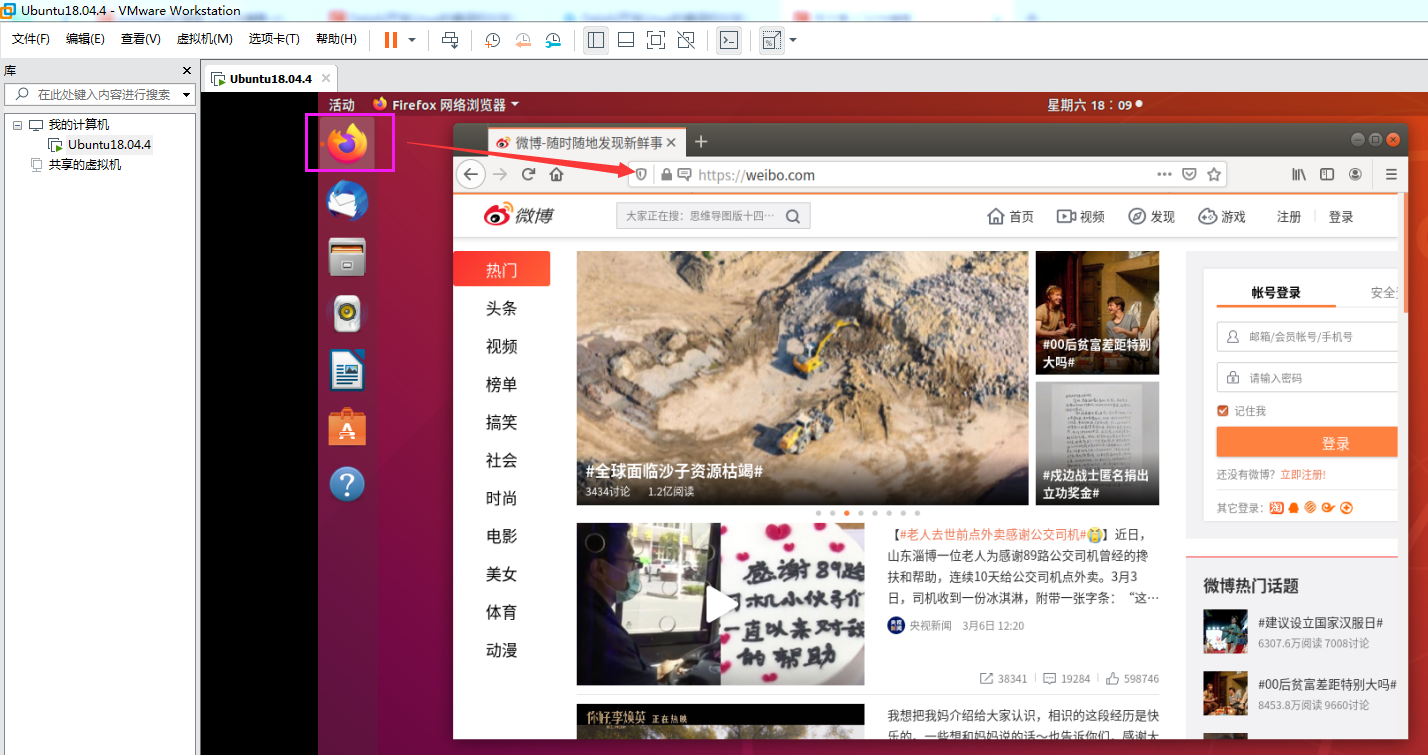The image size is (1428, 755).
Task: Click the stretch guest display icon
Action: pos(772,40)
